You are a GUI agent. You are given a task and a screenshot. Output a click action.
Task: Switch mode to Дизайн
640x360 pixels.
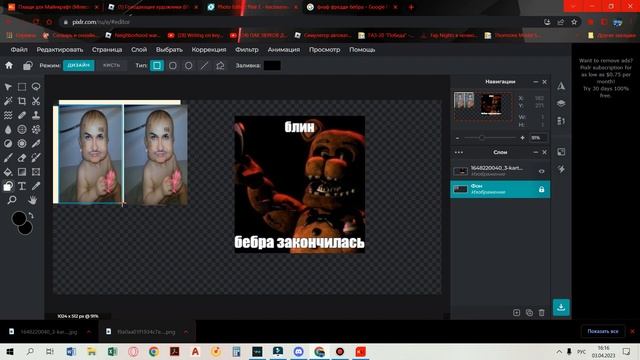point(78,65)
